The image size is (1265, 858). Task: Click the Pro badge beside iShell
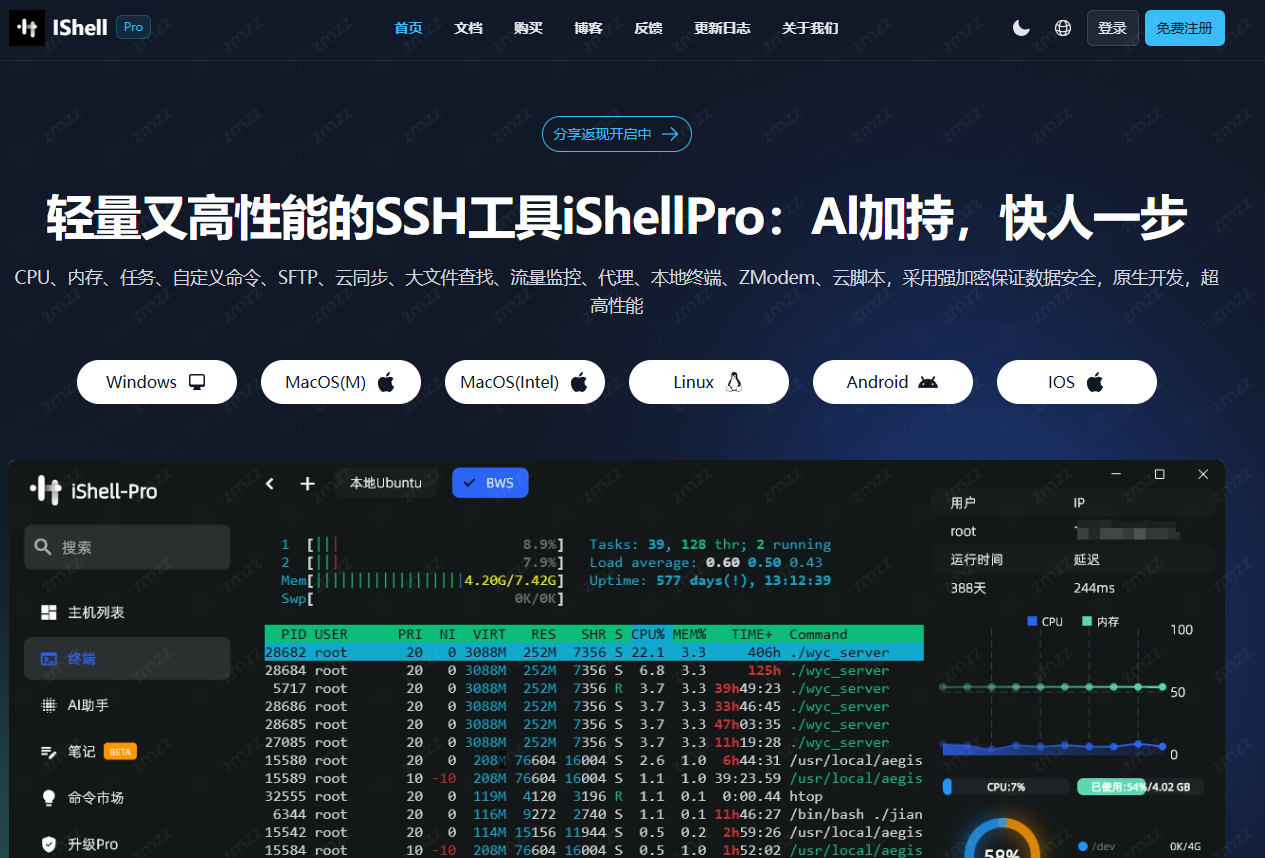point(133,27)
